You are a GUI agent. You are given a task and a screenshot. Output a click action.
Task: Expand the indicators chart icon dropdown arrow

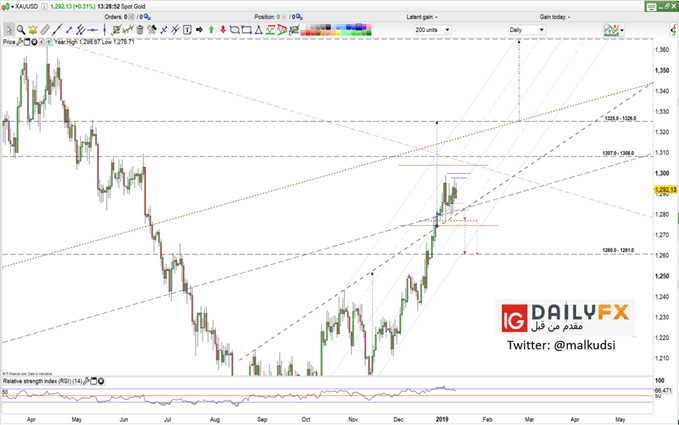[622, 30]
